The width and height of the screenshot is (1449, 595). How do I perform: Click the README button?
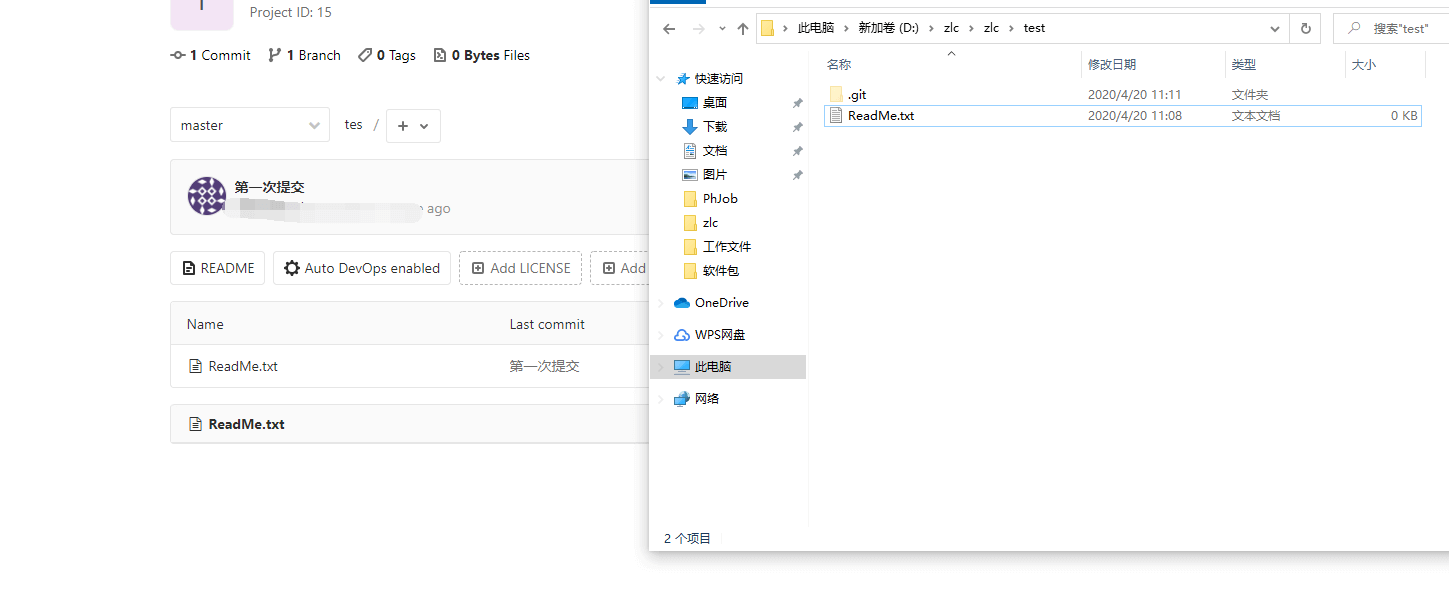tap(217, 268)
